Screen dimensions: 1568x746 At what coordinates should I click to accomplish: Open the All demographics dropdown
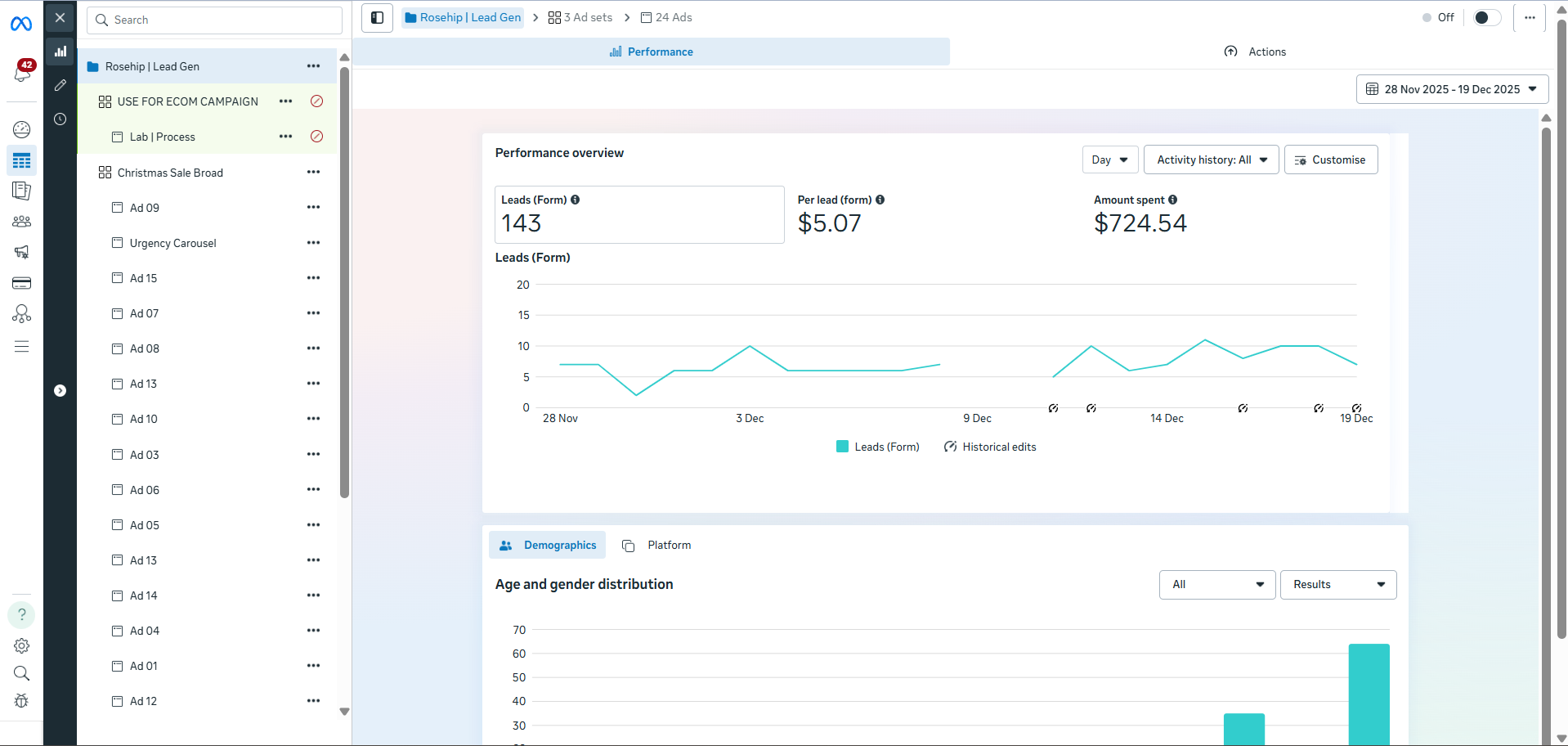click(1217, 584)
